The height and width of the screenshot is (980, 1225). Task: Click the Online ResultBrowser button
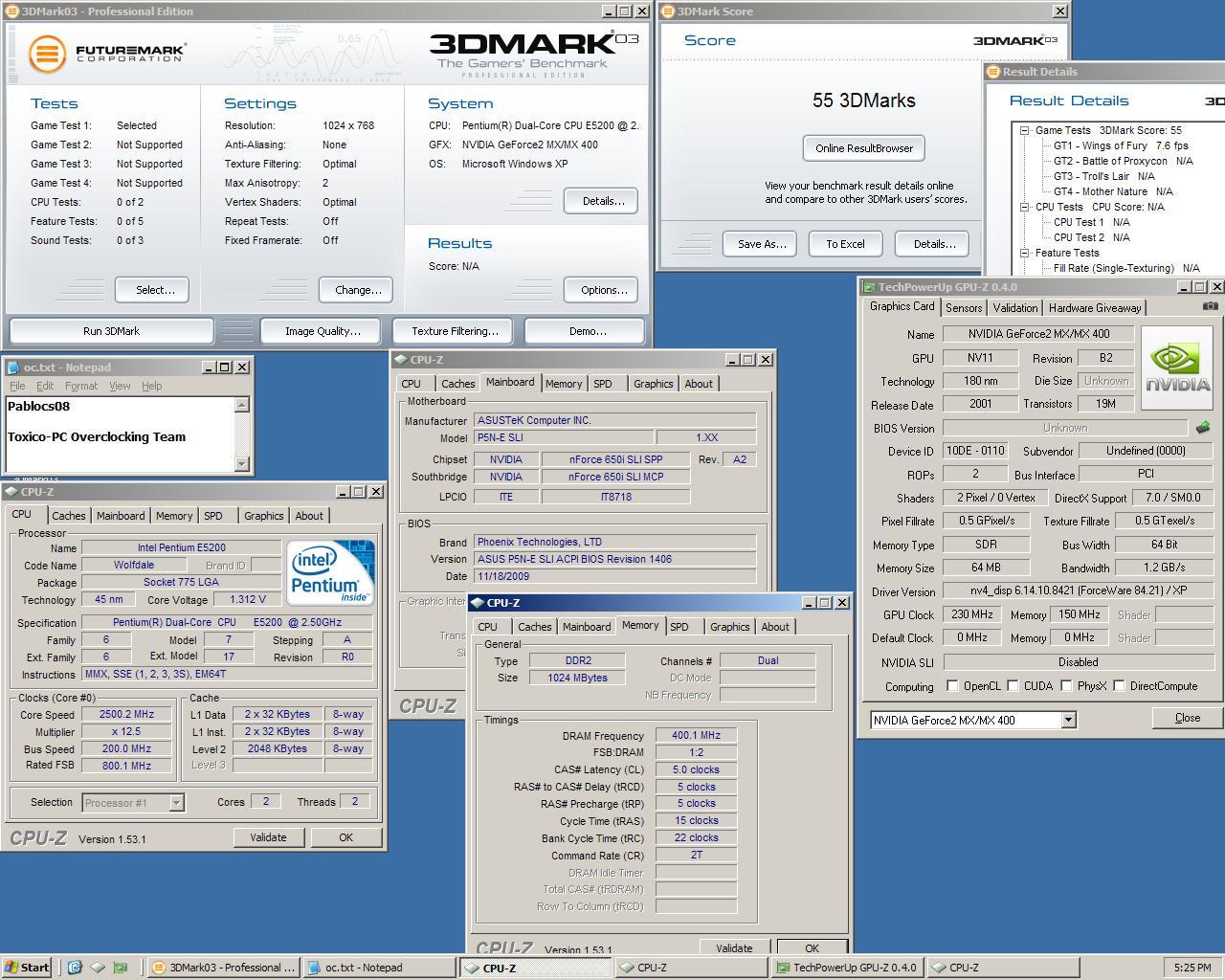[864, 148]
